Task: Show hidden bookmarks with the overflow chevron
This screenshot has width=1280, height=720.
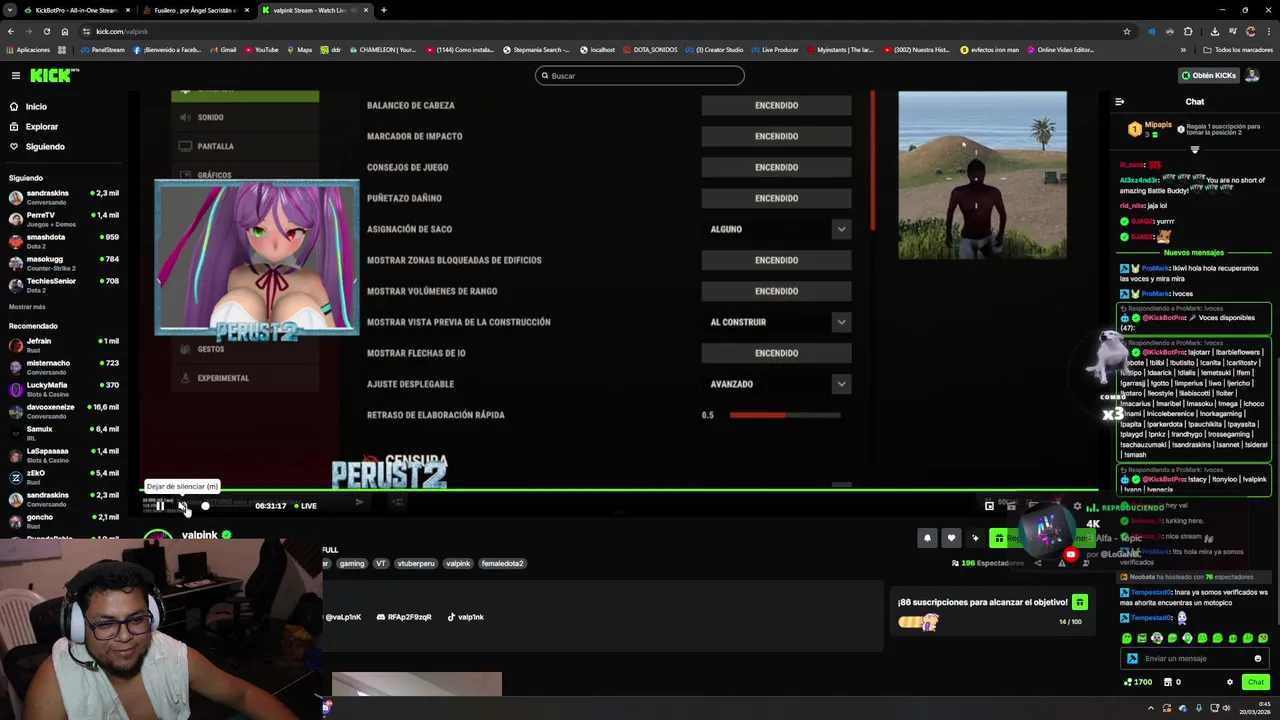Action: pyautogui.click(x=1183, y=50)
